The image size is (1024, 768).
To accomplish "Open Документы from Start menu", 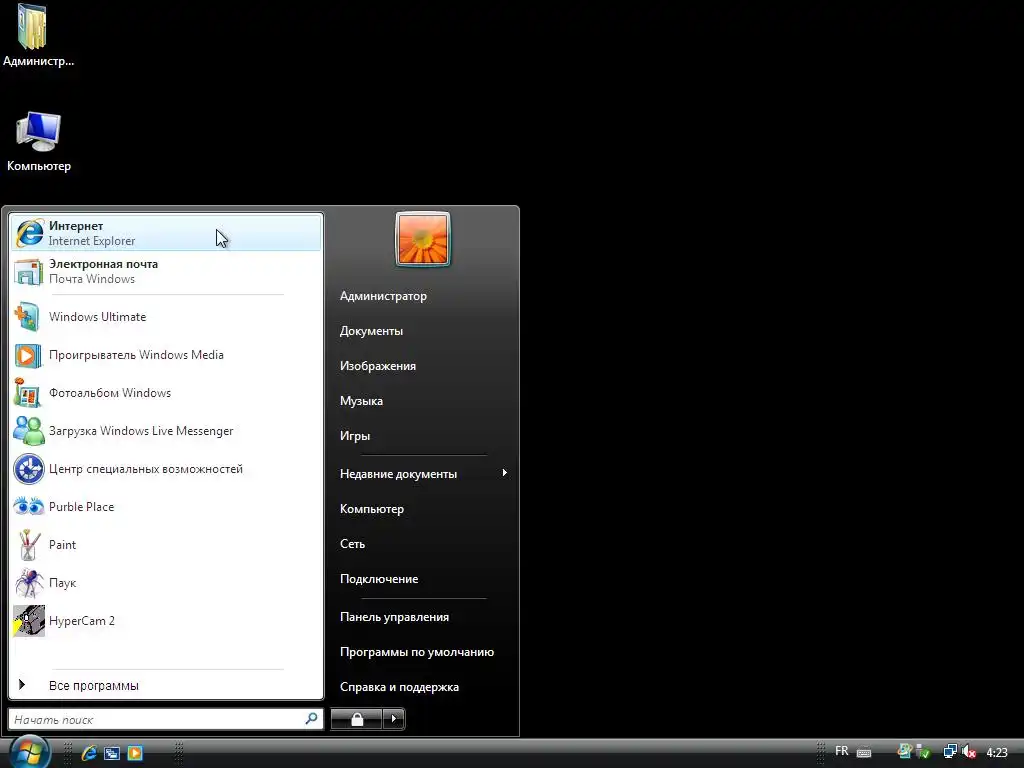I will coord(371,331).
